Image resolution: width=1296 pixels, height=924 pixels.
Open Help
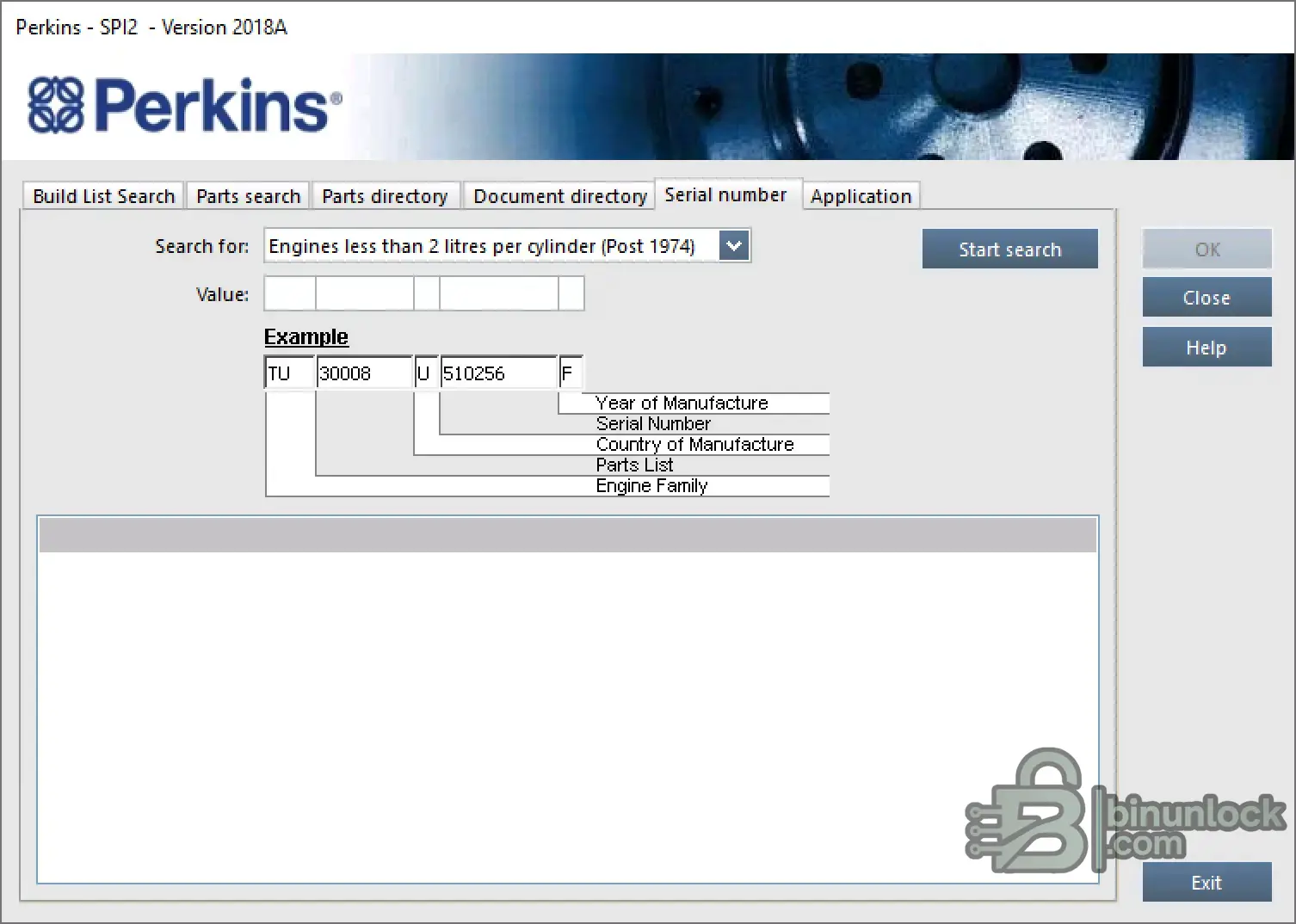tap(1207, 348)
